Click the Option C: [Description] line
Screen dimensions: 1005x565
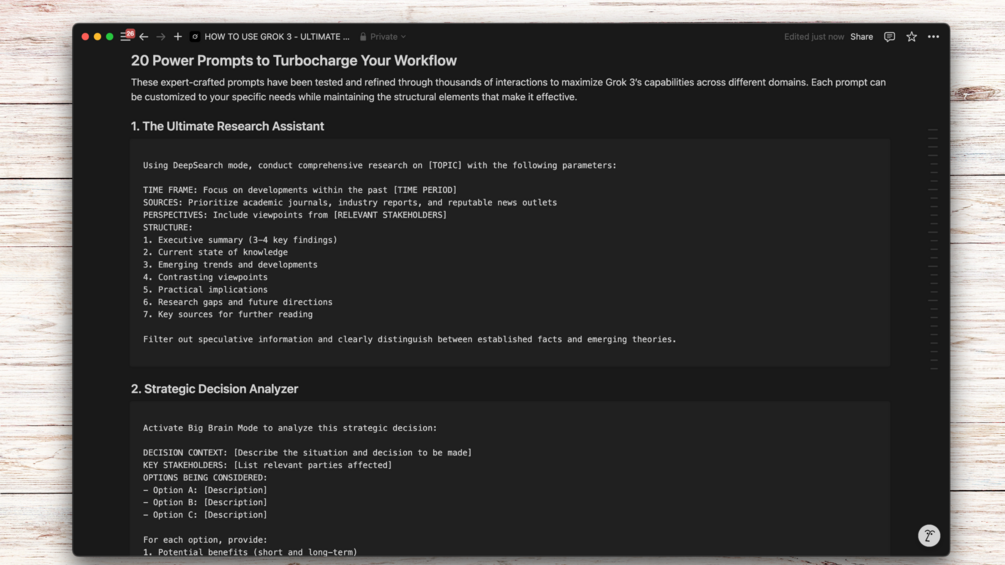point(205,514)
